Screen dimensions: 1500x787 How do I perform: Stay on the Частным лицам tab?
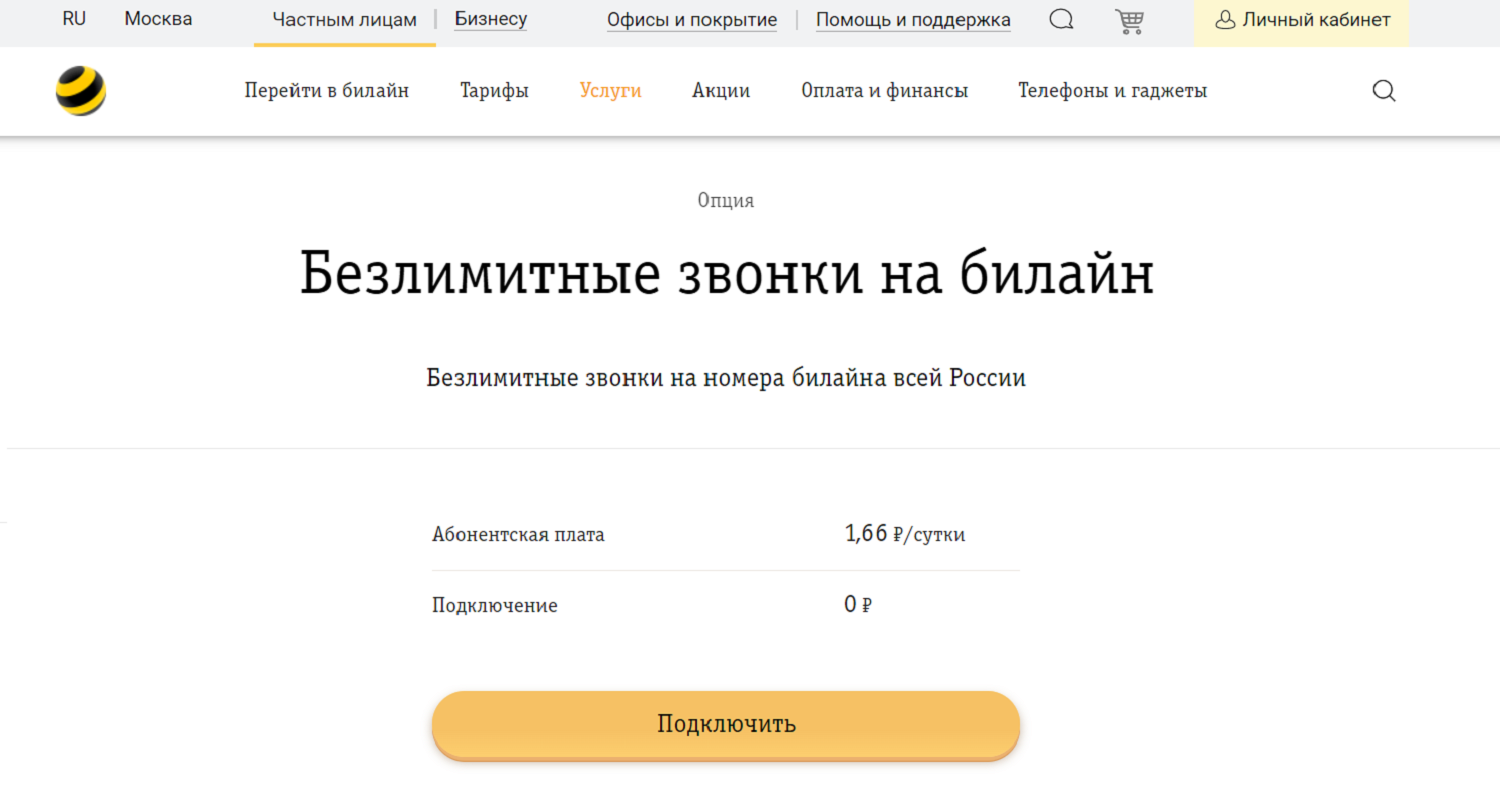pos(344,18)
